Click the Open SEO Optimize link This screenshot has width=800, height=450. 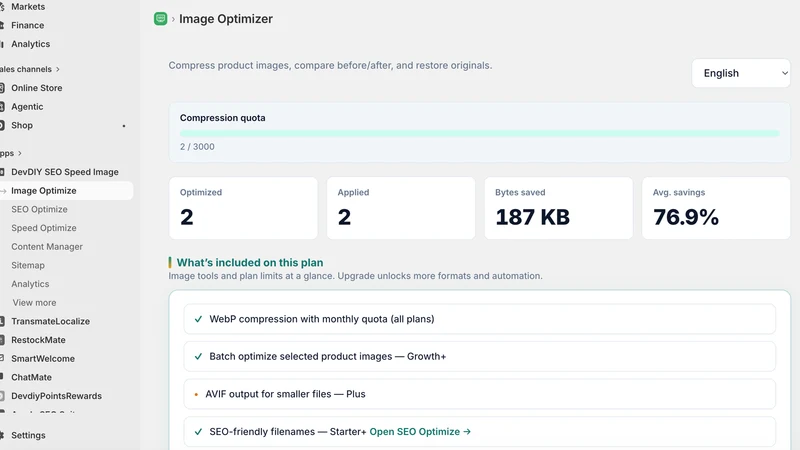(x=420, y=432)
